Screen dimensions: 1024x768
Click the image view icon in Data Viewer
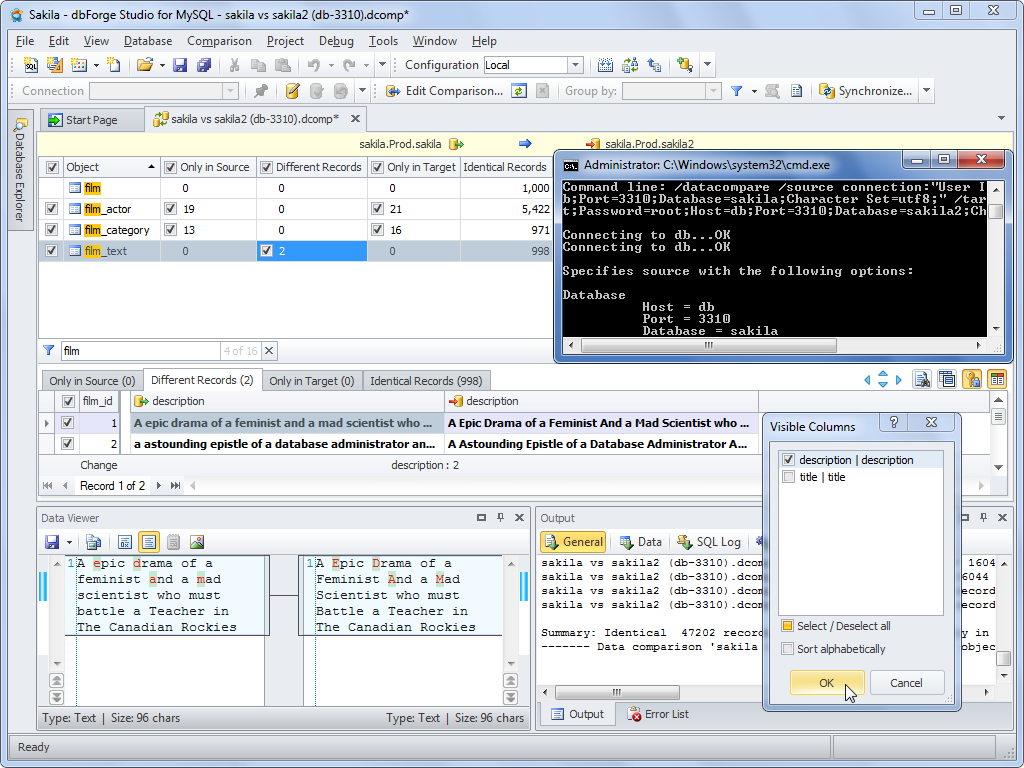pos(196,542)
